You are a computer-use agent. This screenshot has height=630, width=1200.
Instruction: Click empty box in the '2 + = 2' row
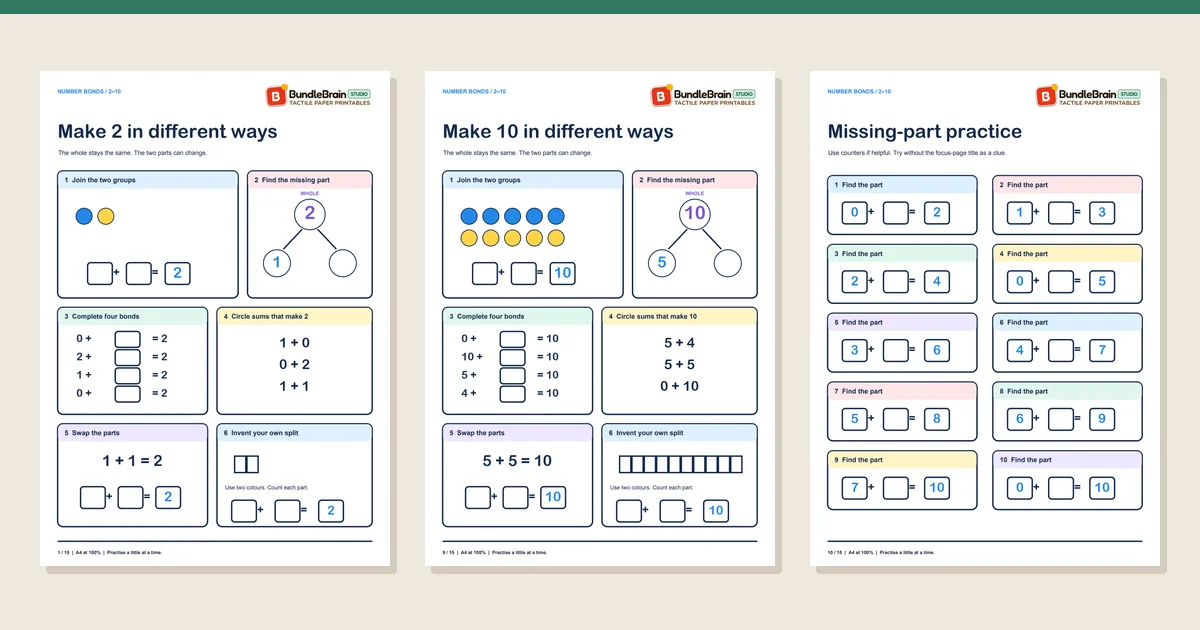[127, 357]
